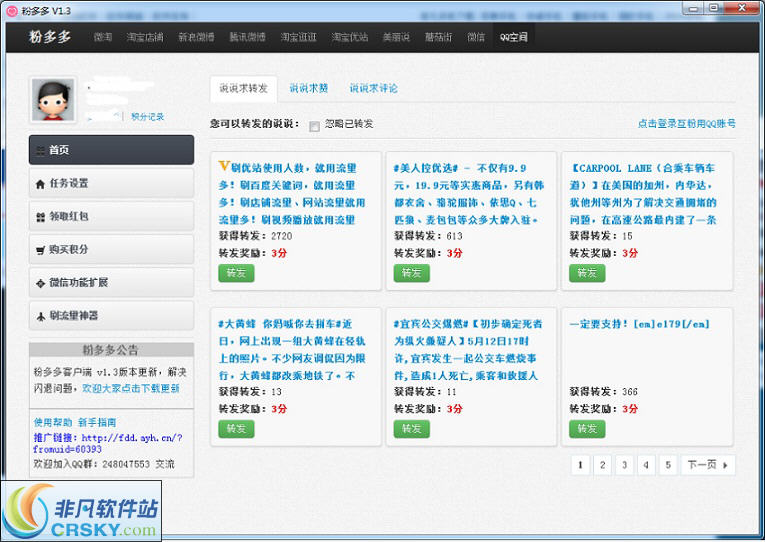Switch to the 说说求转发 tab
This screenshot has height=542, width=765.
[x=243, y=88]
